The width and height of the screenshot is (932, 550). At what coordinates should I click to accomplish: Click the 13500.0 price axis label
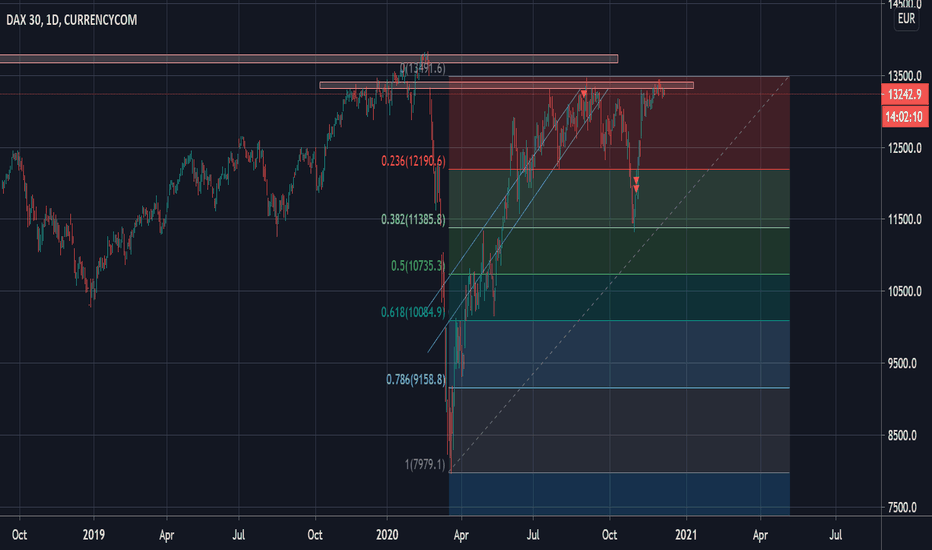[x=905, y=76]
